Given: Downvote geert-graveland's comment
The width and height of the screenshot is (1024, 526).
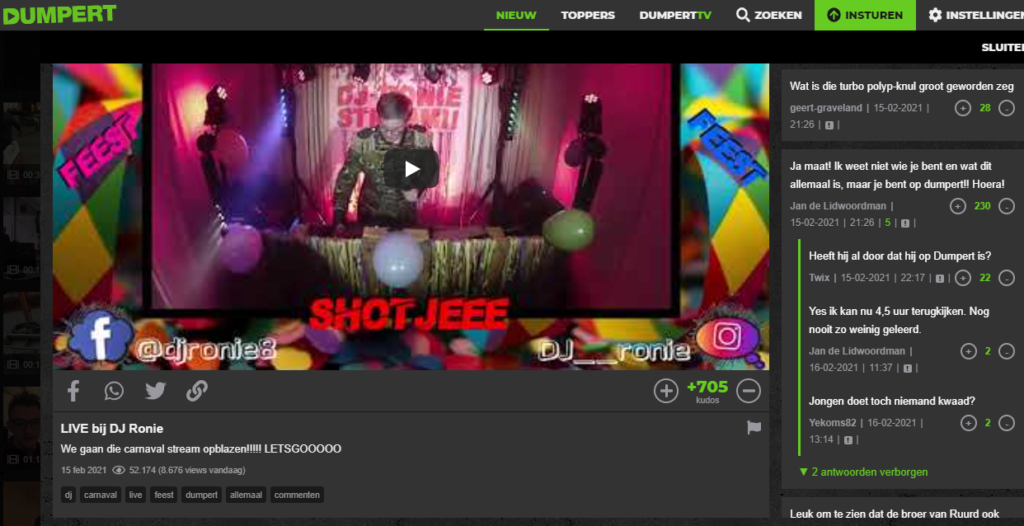Looking at the screenshot, I should (x=1006, y=108).
